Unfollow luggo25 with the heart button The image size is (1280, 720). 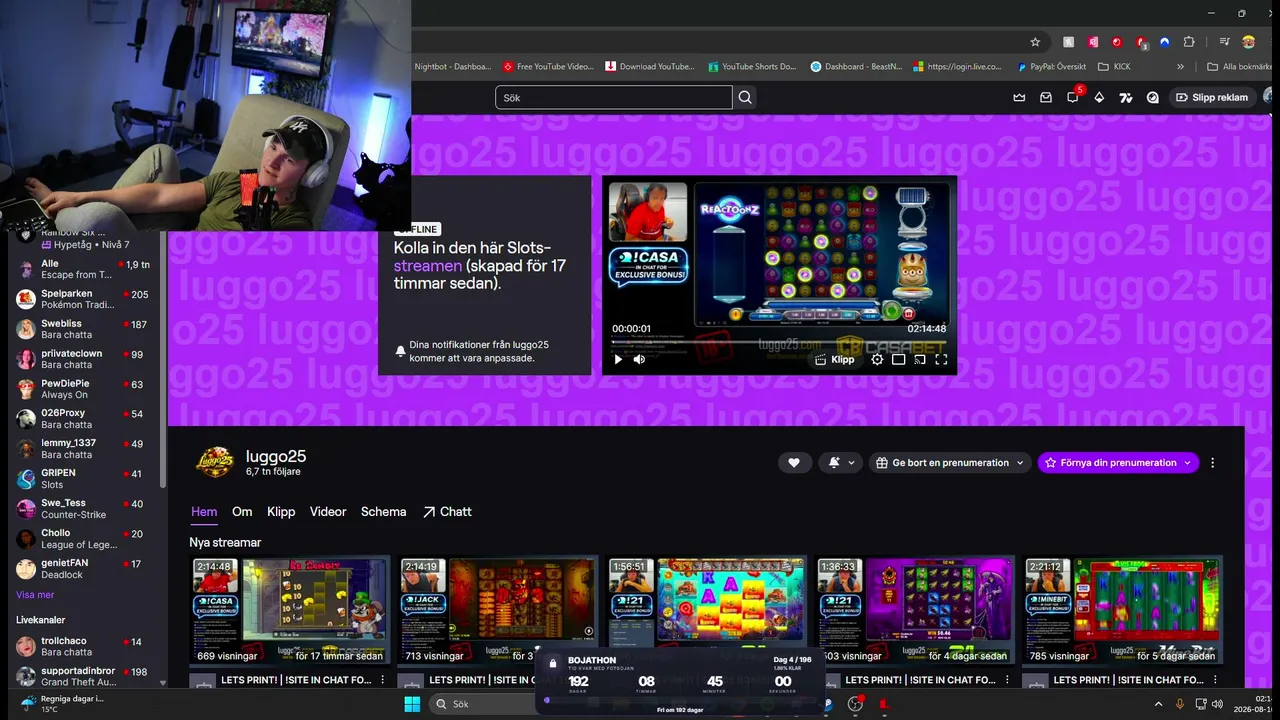point(794,463)
